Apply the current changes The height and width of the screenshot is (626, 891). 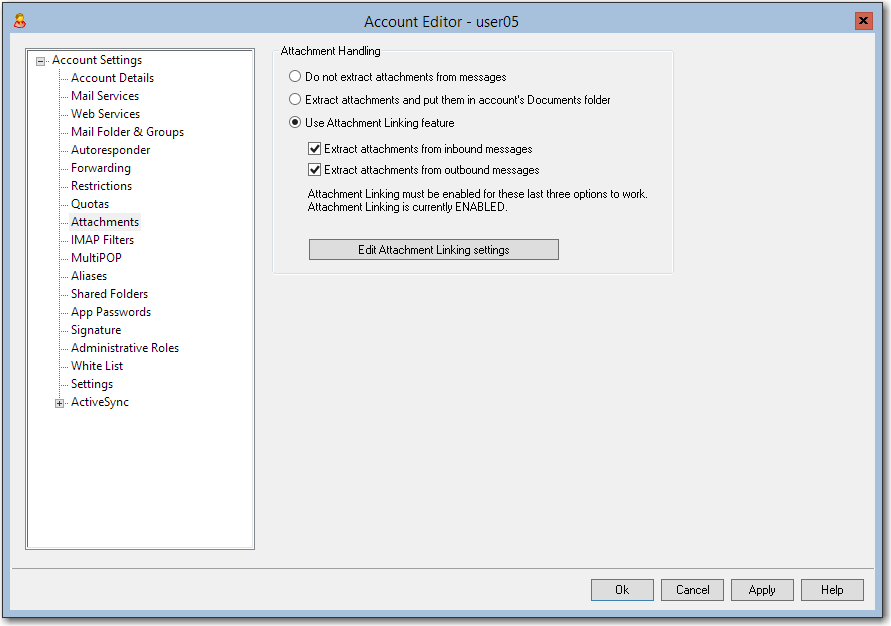pos(762,589)
